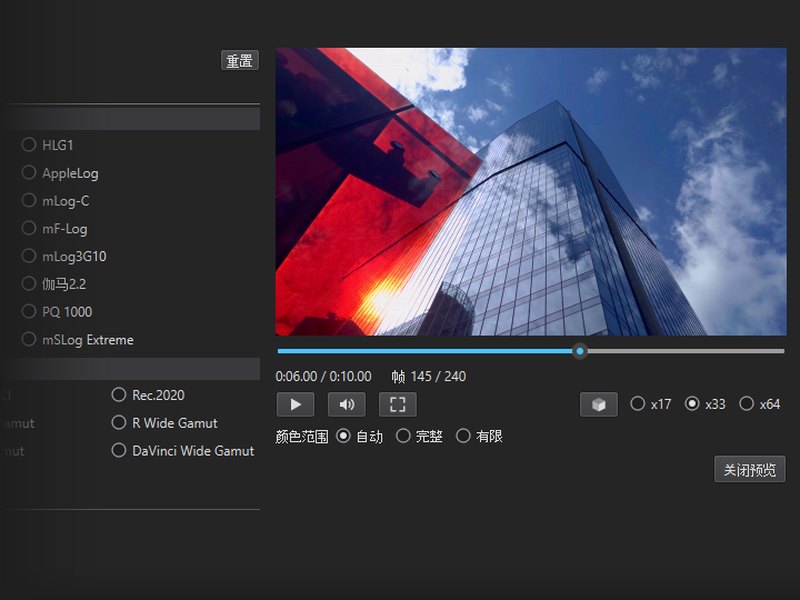Set color range to 有限
Viewport: 800px width, 600px height.
click(463, 436)
